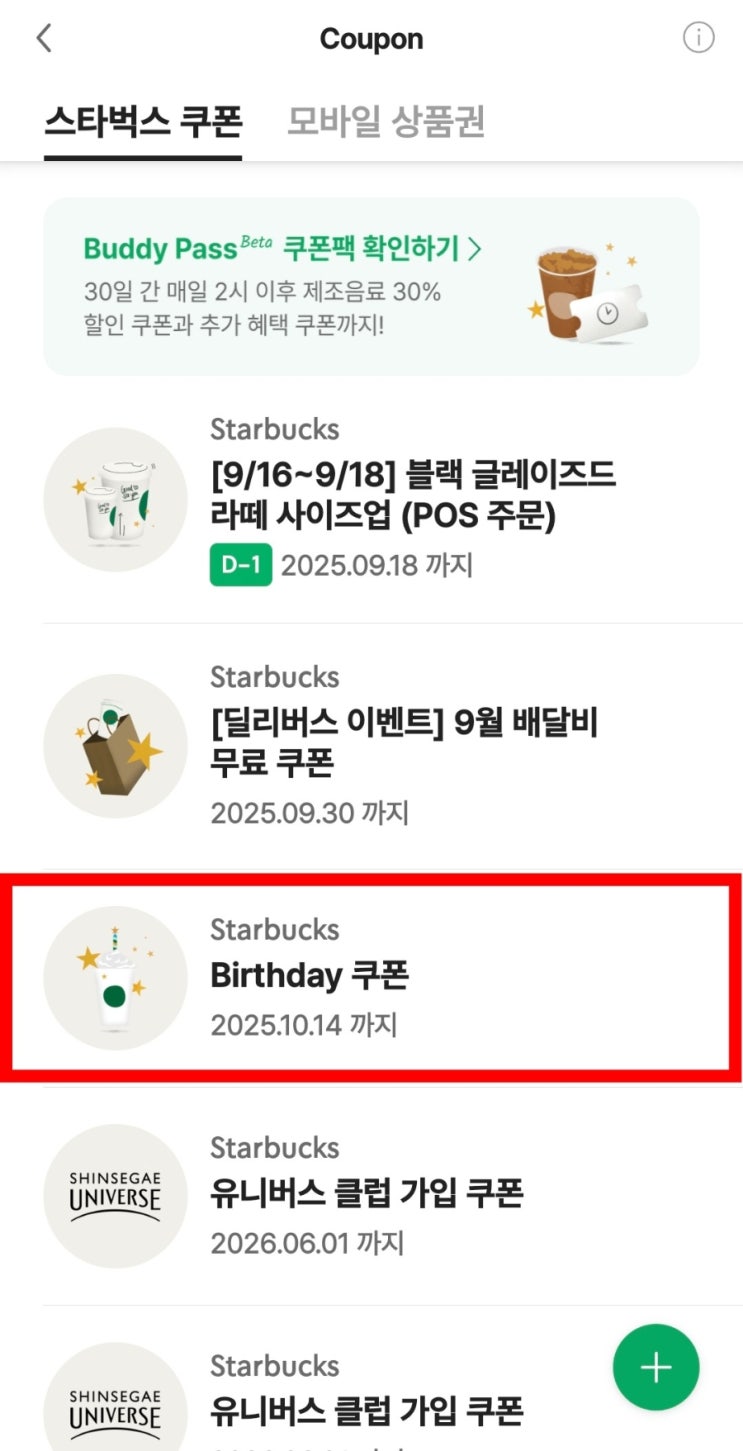Tap the 2025.10.14 까지 expiry date
This screenshot has width=743, height=1451.
click(303, 1025)
